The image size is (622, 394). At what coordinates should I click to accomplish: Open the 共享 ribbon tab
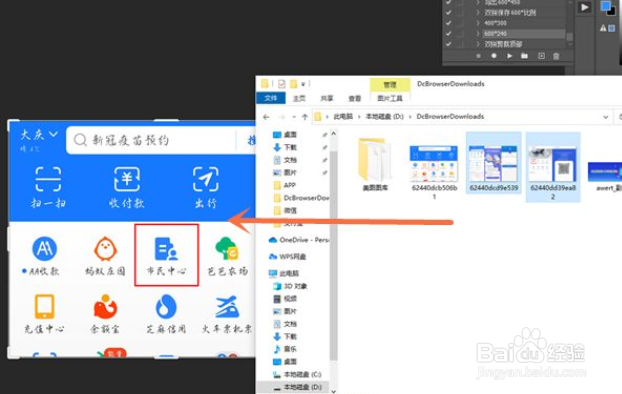[327, 98]
